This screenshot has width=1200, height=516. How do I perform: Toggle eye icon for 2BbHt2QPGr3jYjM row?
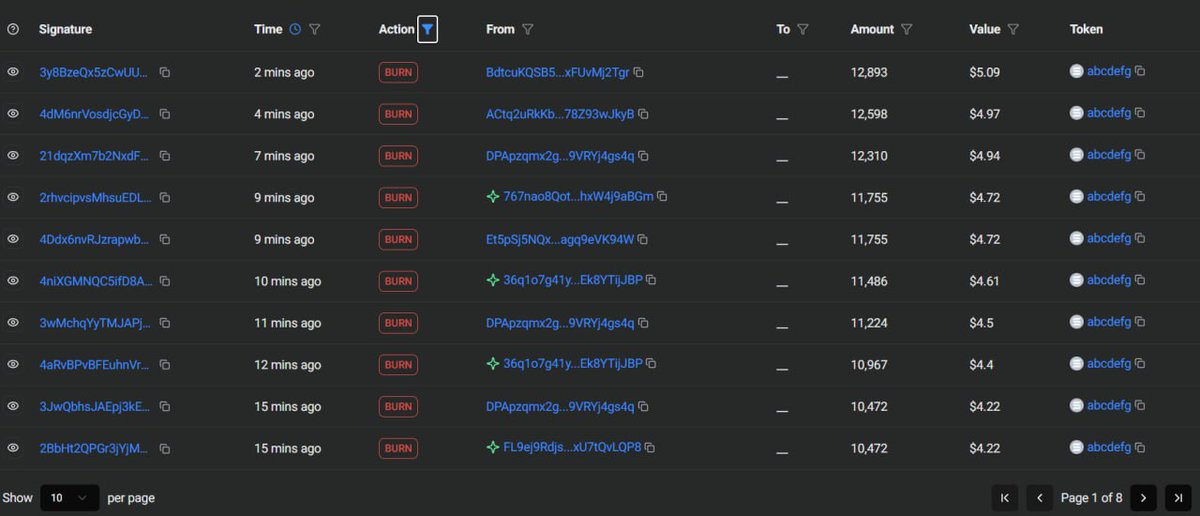click(13, 449)
